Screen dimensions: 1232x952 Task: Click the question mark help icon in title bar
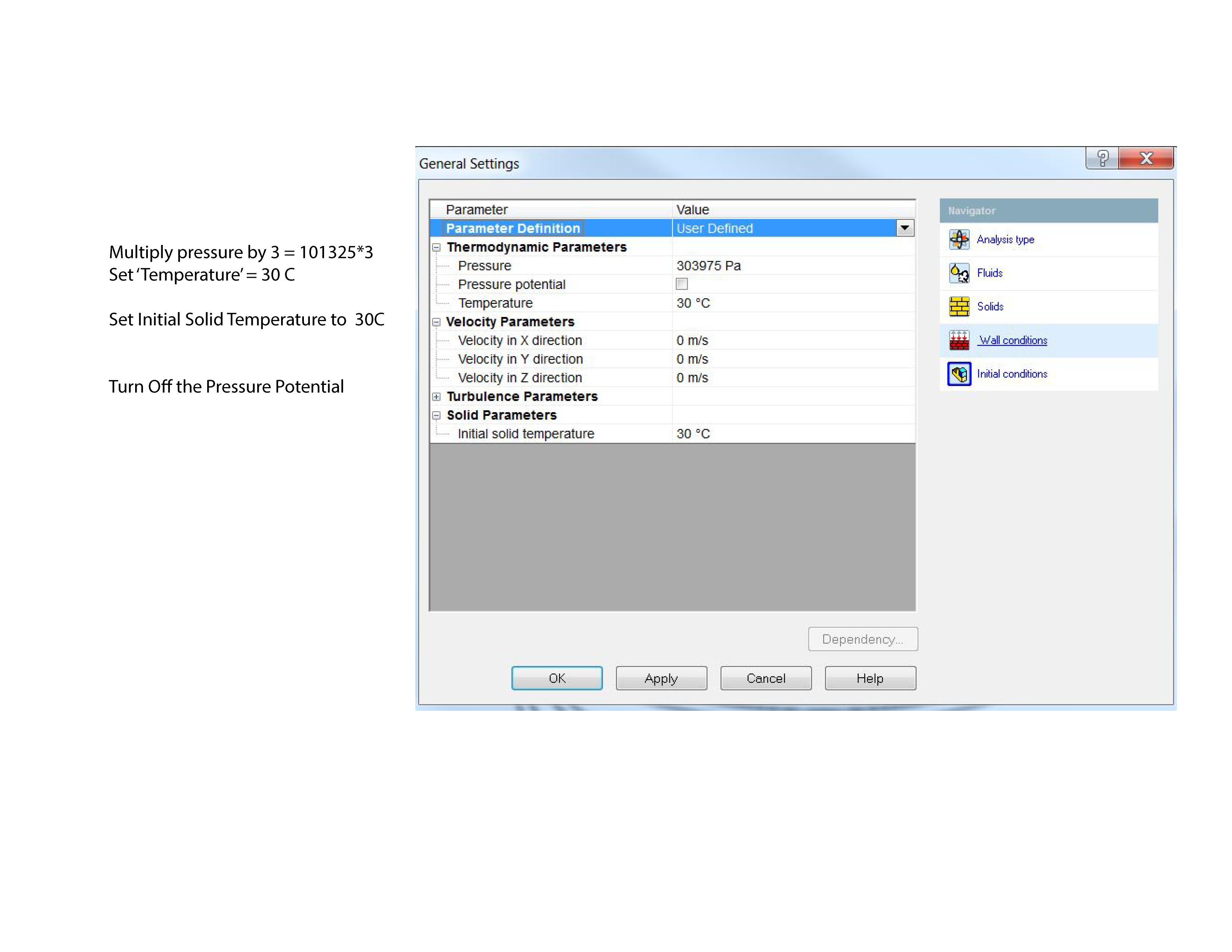coord(1102,158)
